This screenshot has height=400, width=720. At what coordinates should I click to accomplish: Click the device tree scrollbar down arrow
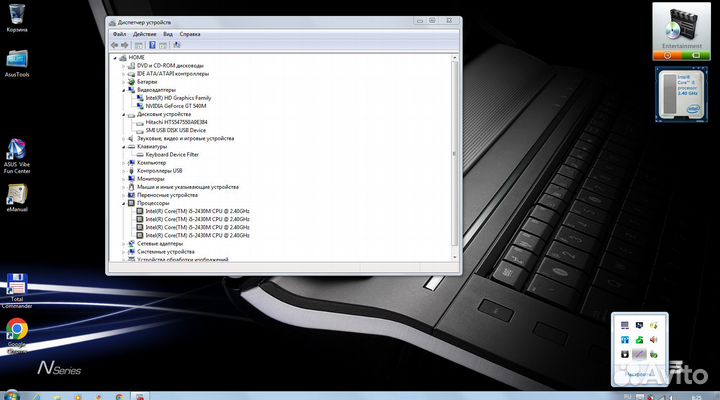pyautogui.click(x=455, y=257)
